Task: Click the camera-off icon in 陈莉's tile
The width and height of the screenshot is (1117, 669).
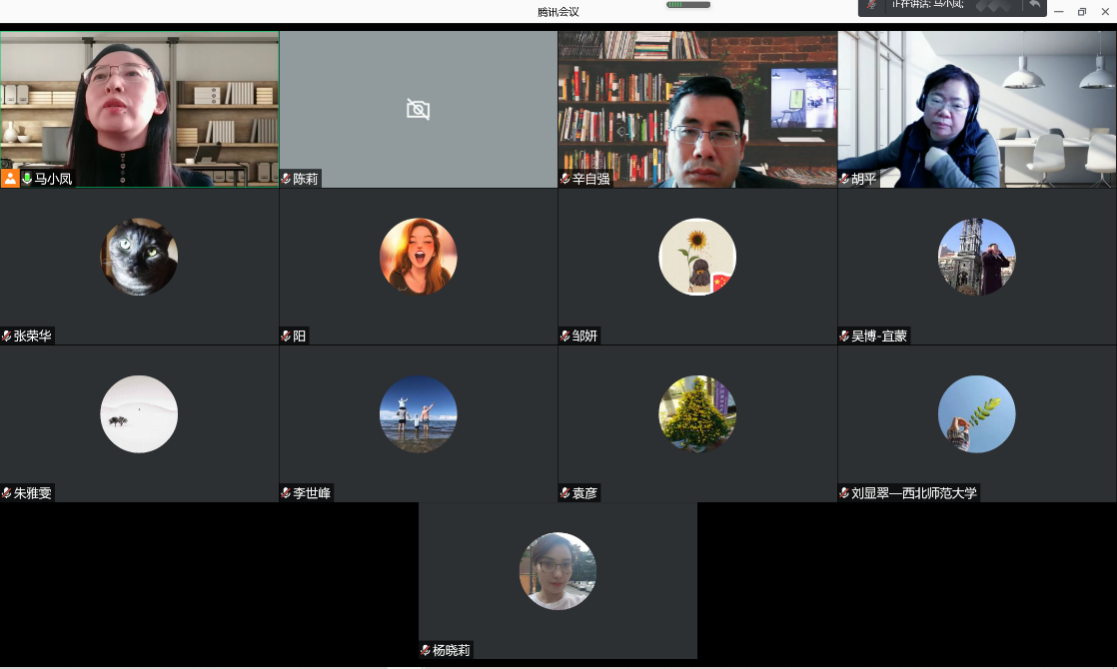Action: (418, 109)
